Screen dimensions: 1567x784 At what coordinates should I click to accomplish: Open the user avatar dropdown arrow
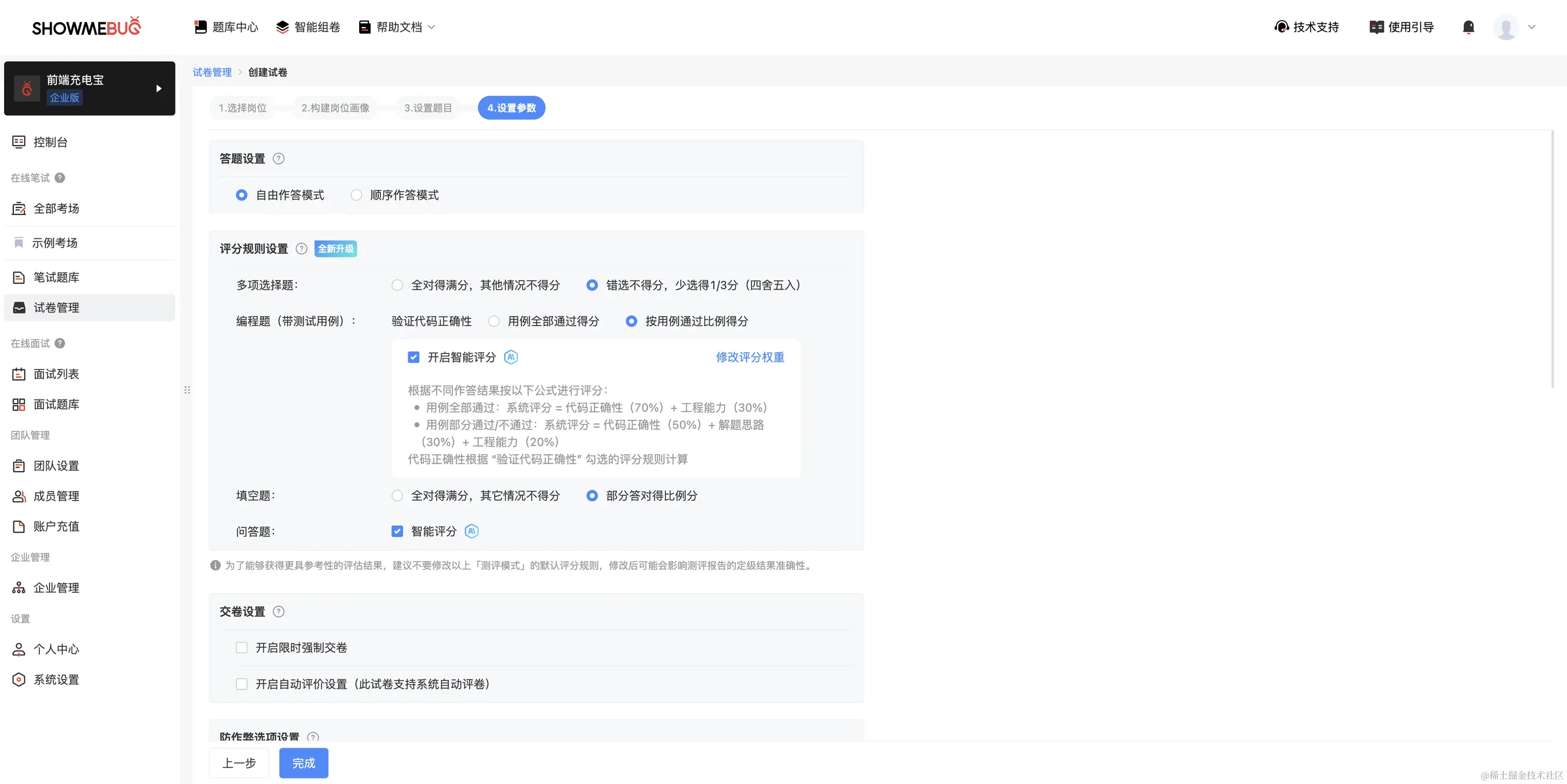coord(1532,27)
